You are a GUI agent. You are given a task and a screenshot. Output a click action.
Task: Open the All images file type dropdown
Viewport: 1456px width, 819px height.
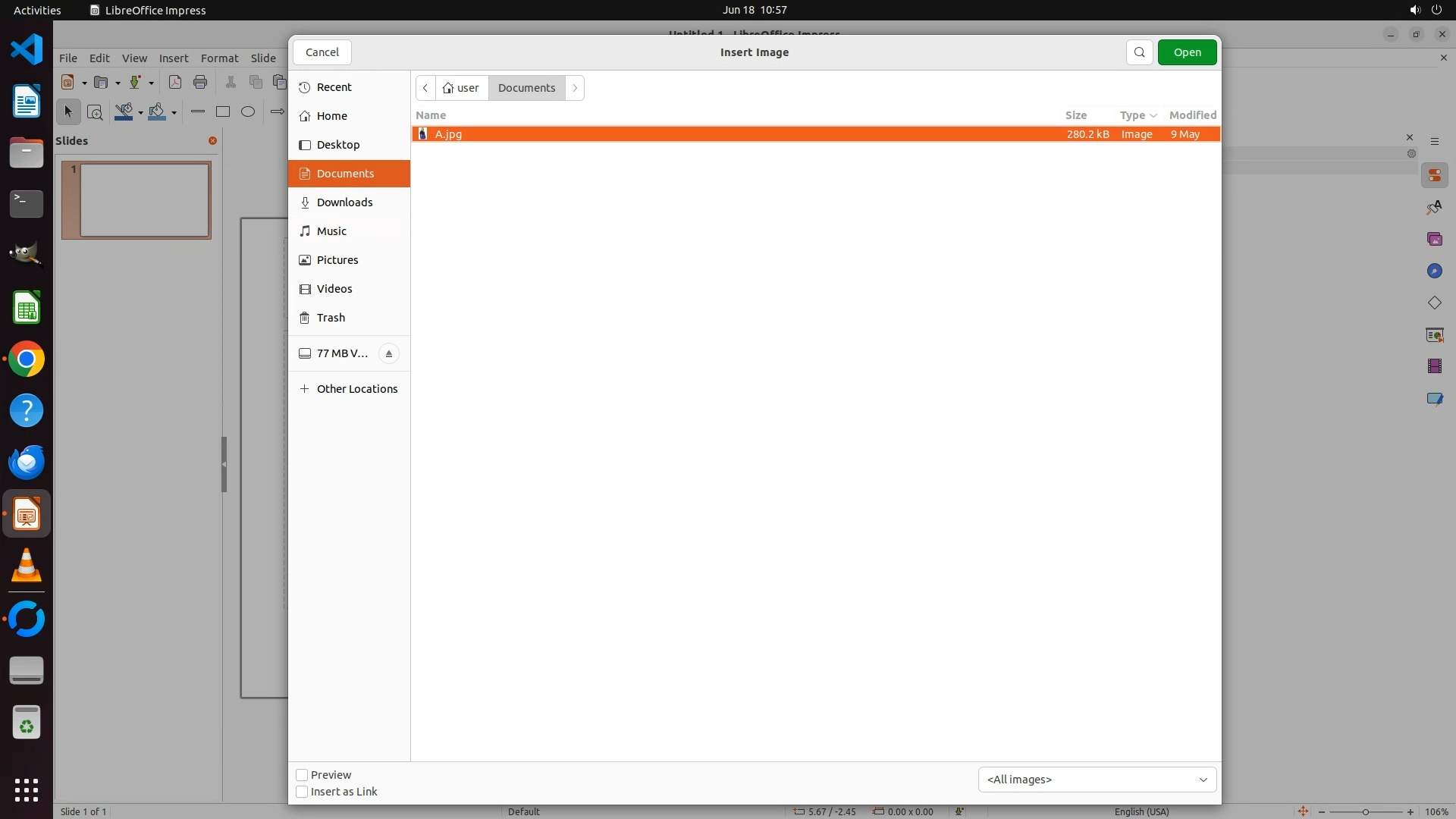[x=1097, y=780]
